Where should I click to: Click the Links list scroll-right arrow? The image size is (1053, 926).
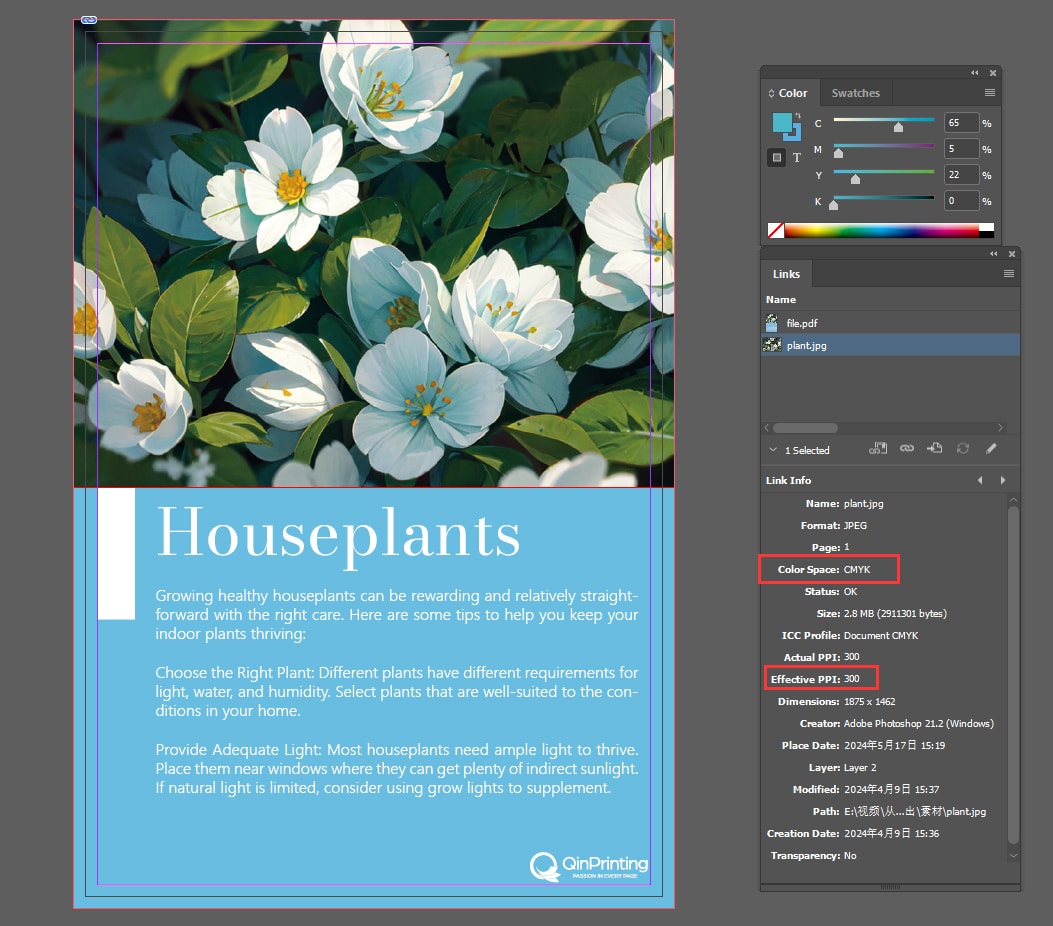[x=1000, y=428]
